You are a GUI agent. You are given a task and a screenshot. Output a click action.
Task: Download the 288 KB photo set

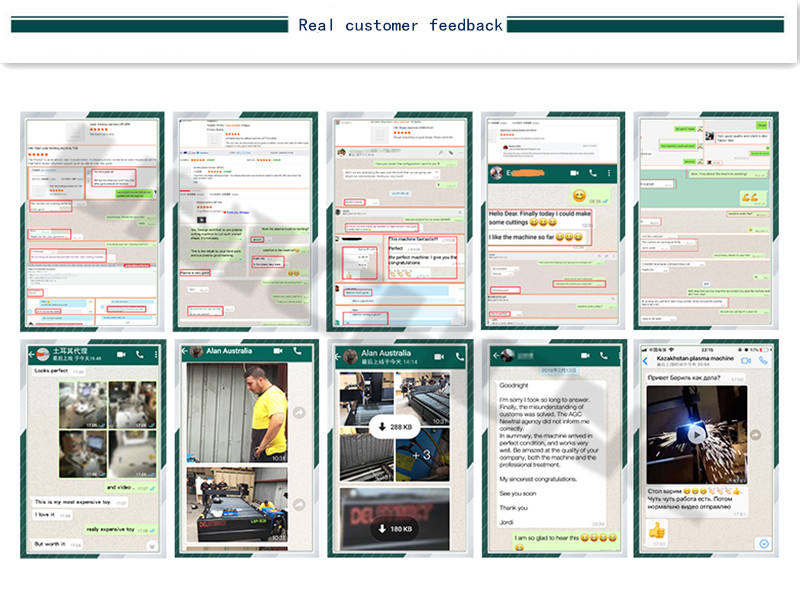click(395, 427)
